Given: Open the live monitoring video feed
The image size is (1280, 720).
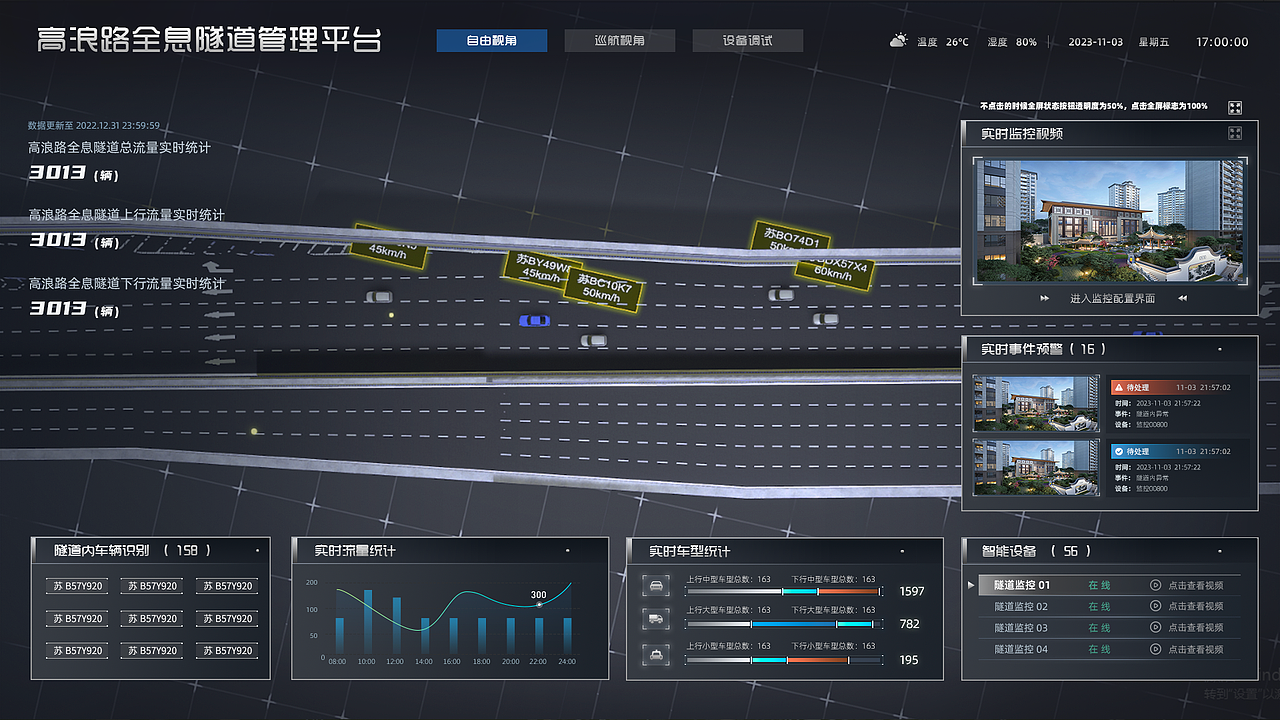Looking at the screenshot, I should (1110, 220).
